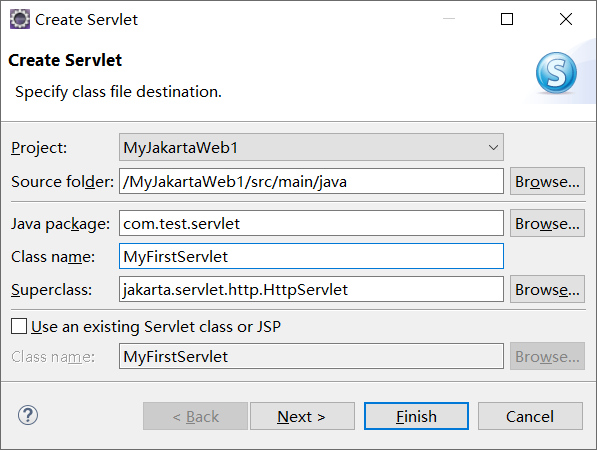Viewport: 597px width, 450px height.
Task: Focus the Java package input field
Action: 311,223
